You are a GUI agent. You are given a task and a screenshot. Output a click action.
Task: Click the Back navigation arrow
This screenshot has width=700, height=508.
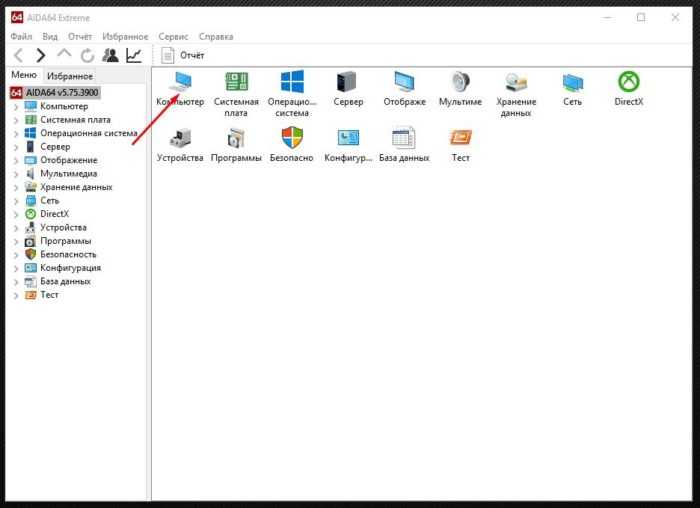coord(19,55)
